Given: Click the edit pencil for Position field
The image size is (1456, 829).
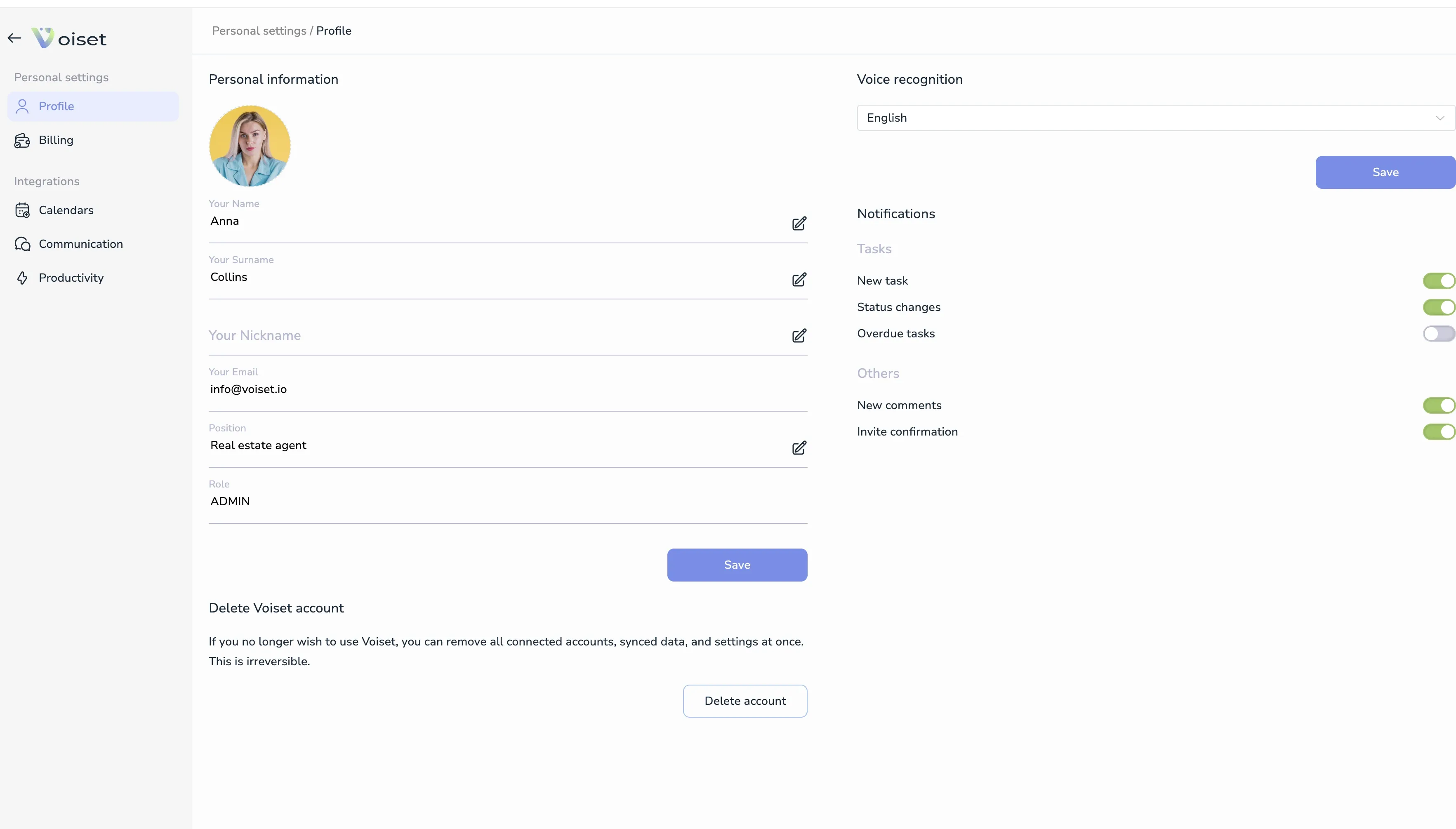Looking at the screenshot, I should coord(799,448).
